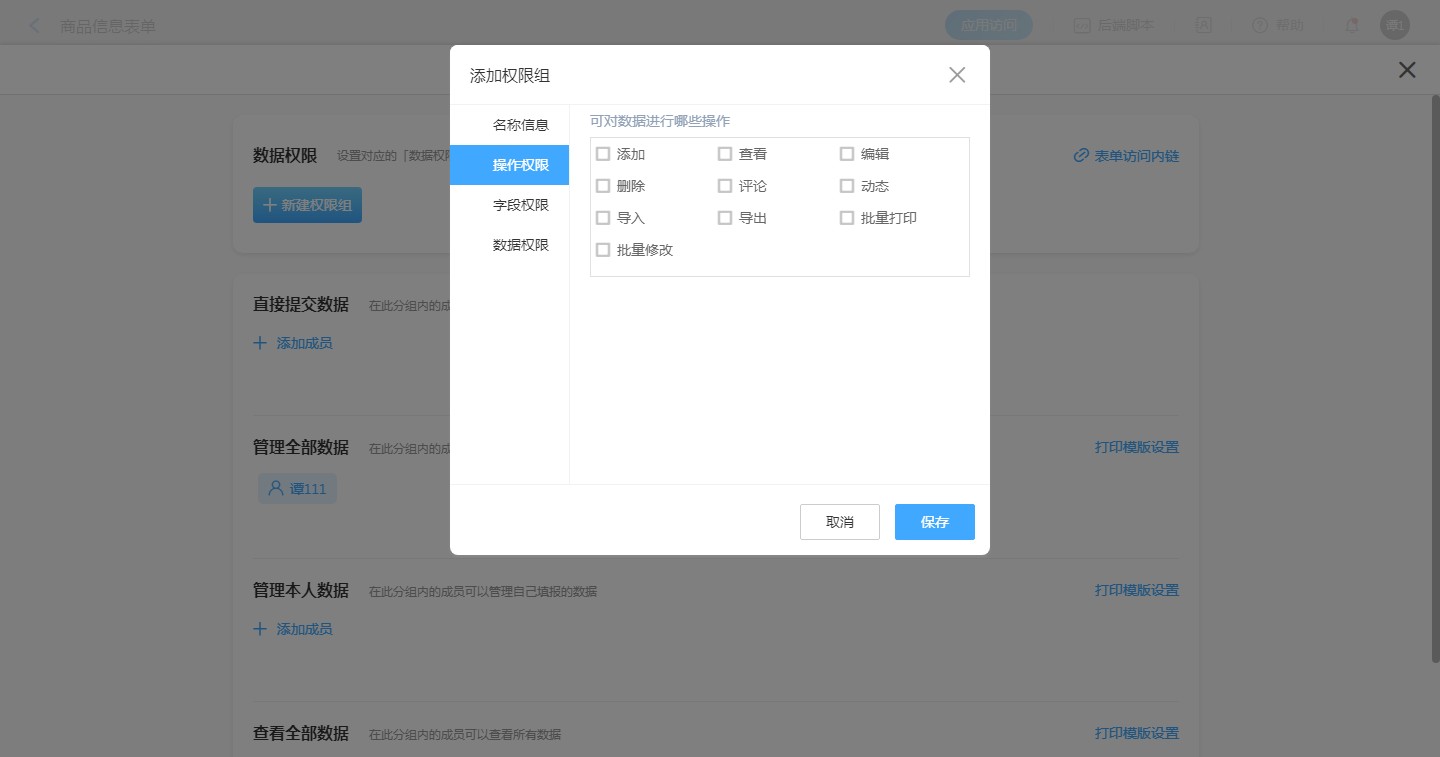Image resolution: width=1440 pixels, height=757 pixels.
Task: Click the plus icon under 直接提交数据
Action: 260,343
